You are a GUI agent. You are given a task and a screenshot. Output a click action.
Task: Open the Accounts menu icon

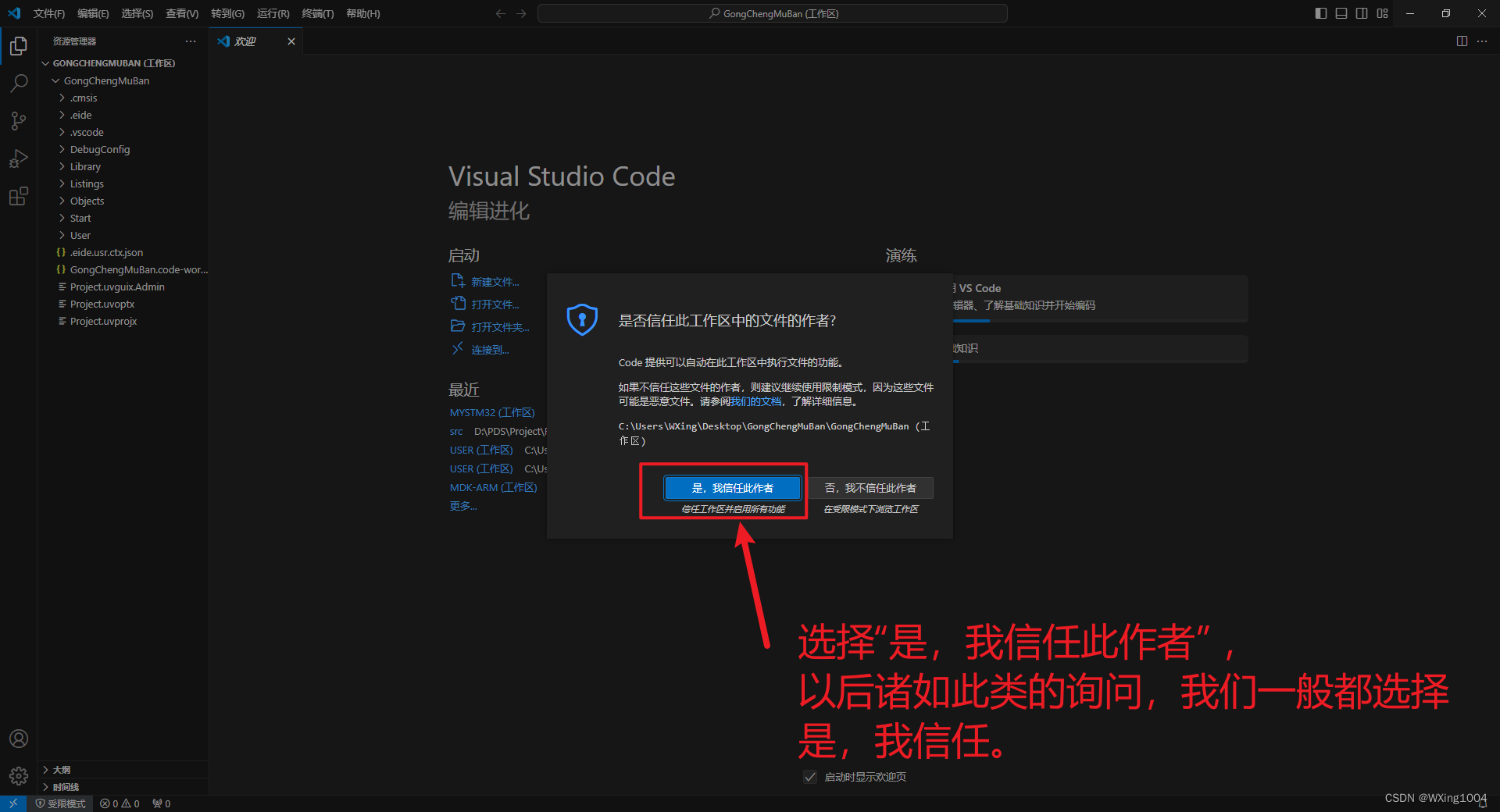pos(19,739)
